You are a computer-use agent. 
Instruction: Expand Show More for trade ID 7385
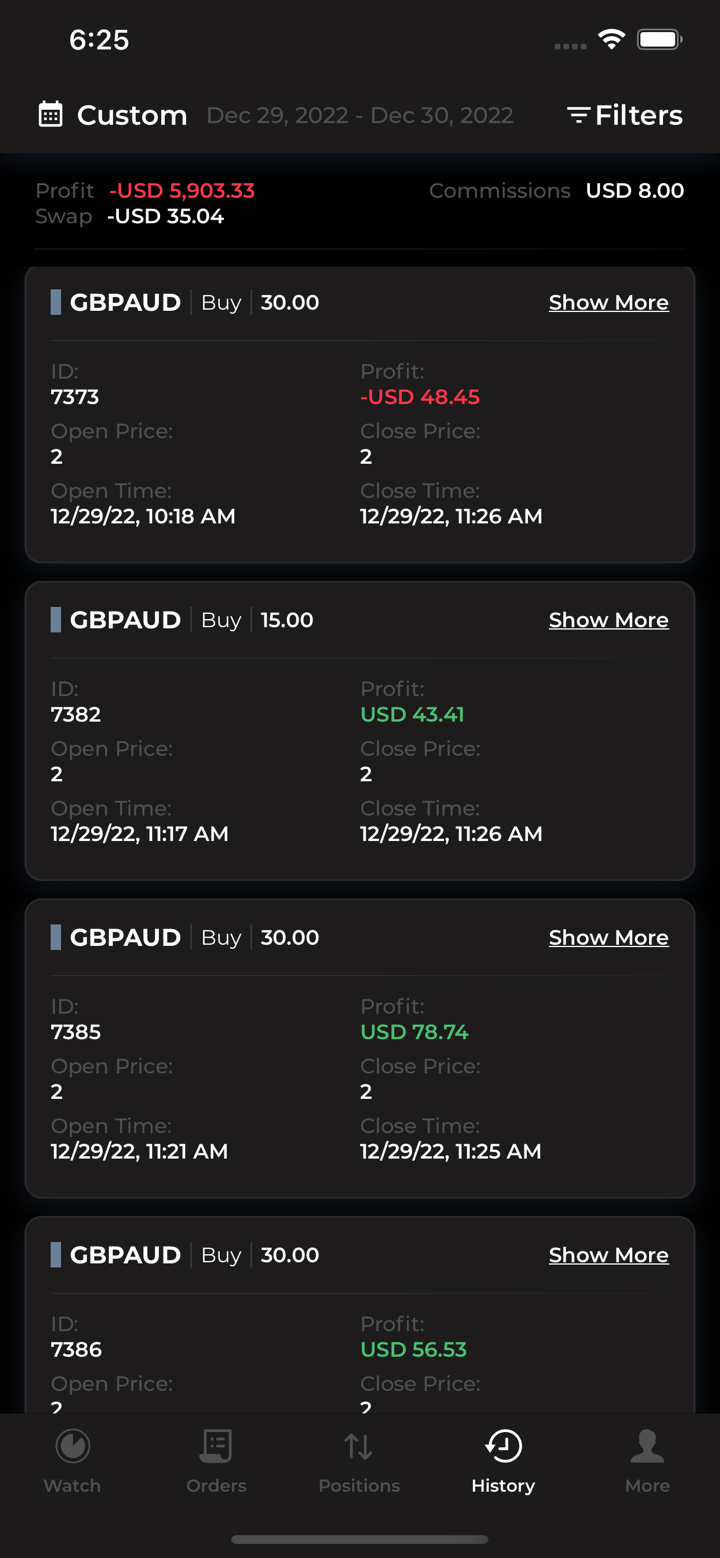608,938
